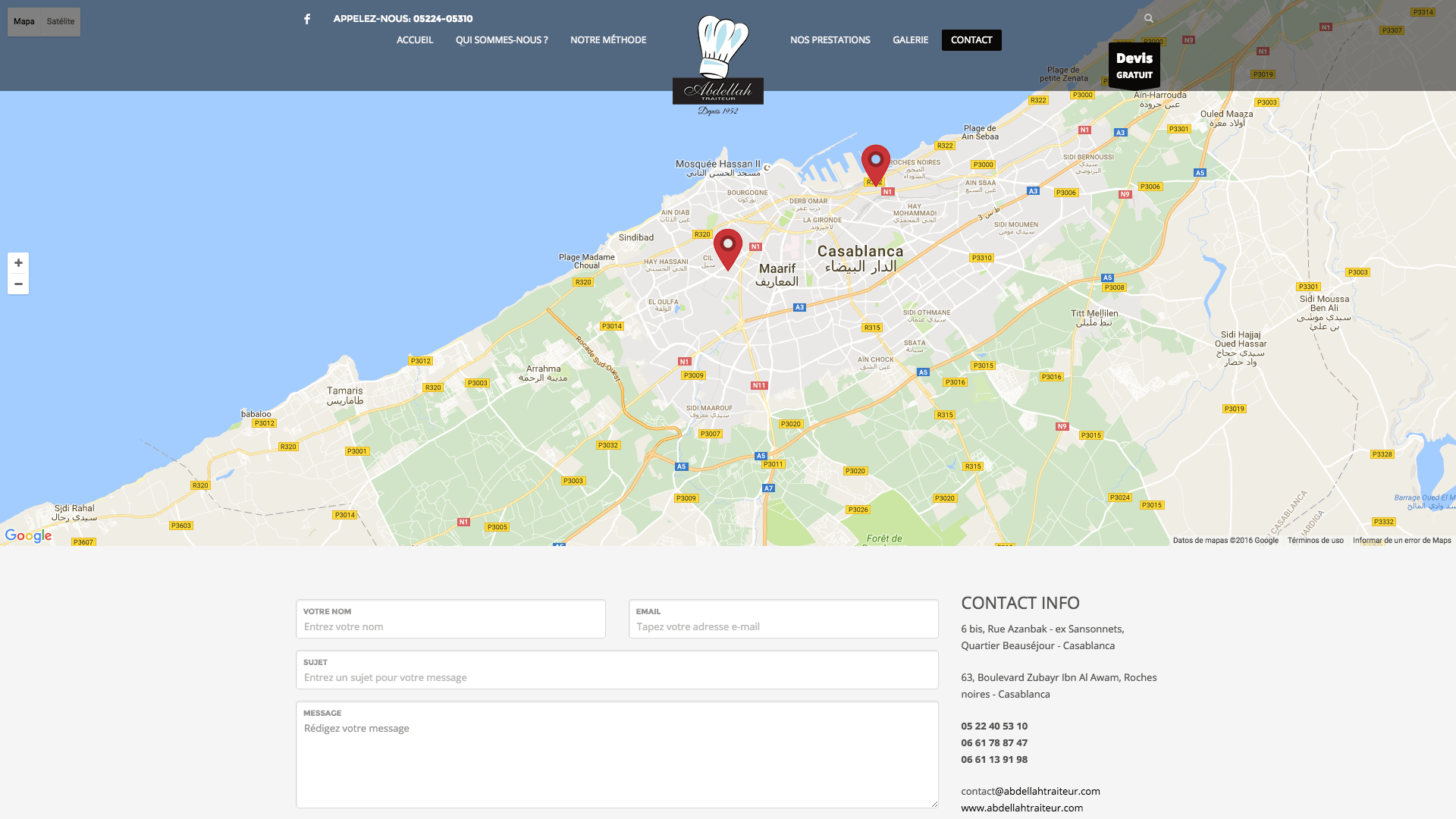The height and width of the screenshot is (819, 1456).
Task: Click phone number 06 61 13 91 98
Action: click(x=994, y=759)
